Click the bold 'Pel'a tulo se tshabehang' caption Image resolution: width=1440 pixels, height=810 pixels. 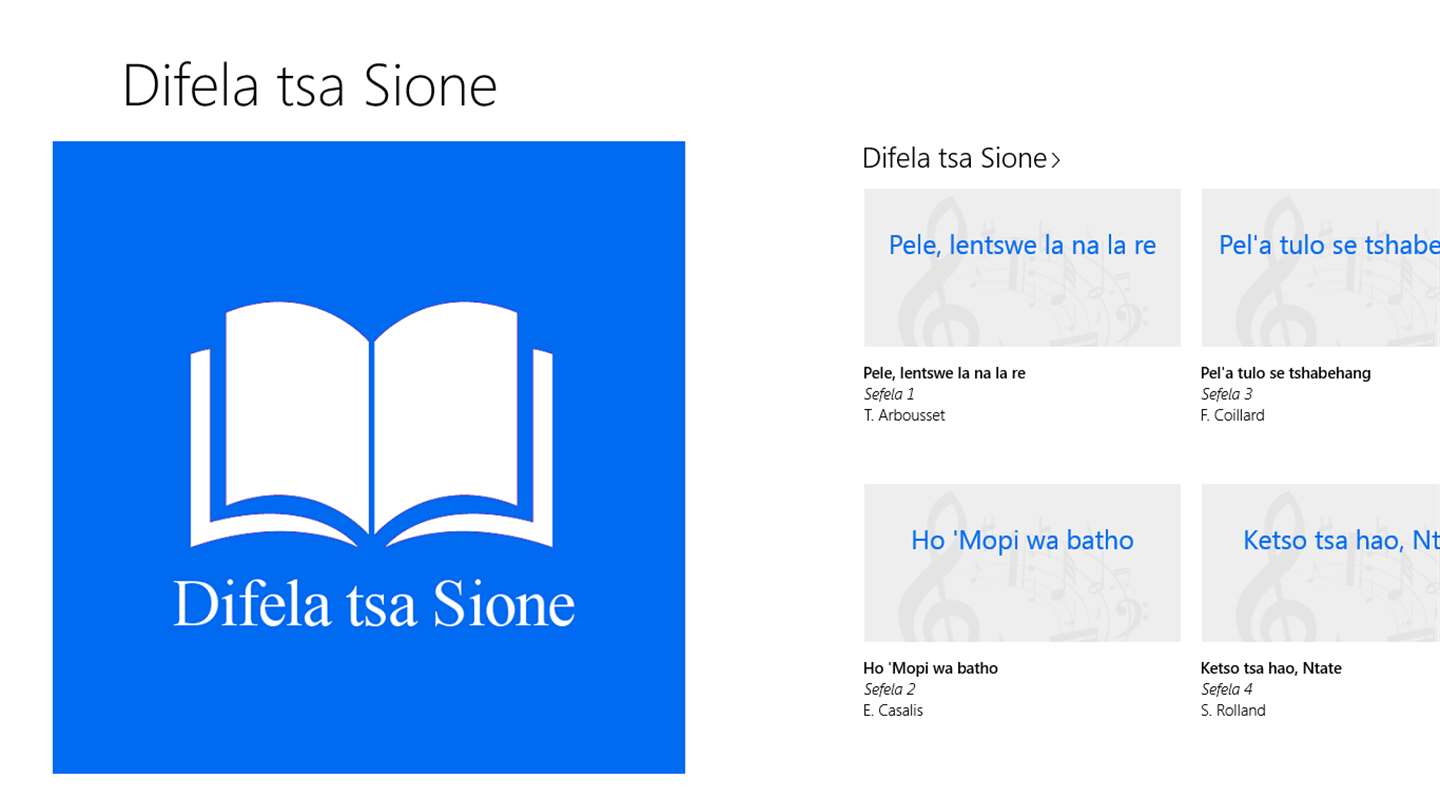click(x=1285, y=373)
